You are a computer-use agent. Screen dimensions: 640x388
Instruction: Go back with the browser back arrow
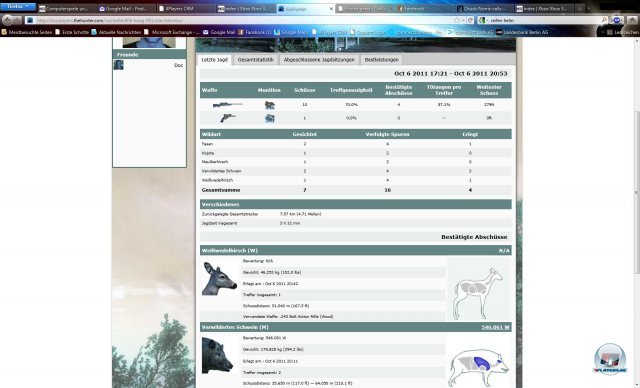[7, 20]
